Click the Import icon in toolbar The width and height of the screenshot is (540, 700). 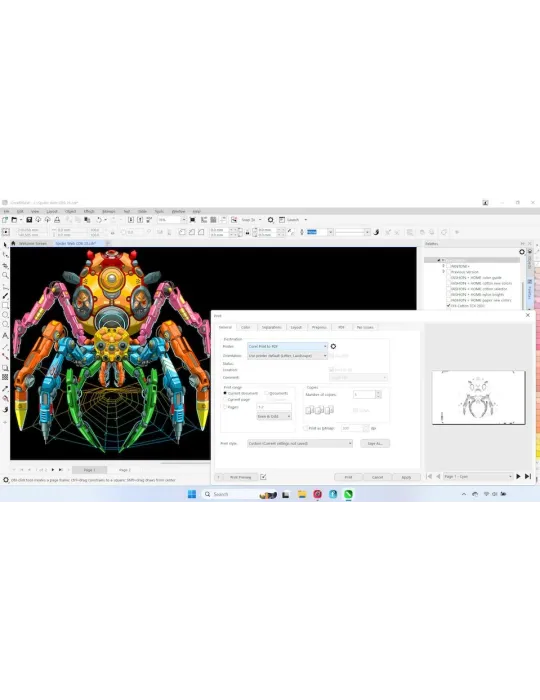[x=131, y=220]
